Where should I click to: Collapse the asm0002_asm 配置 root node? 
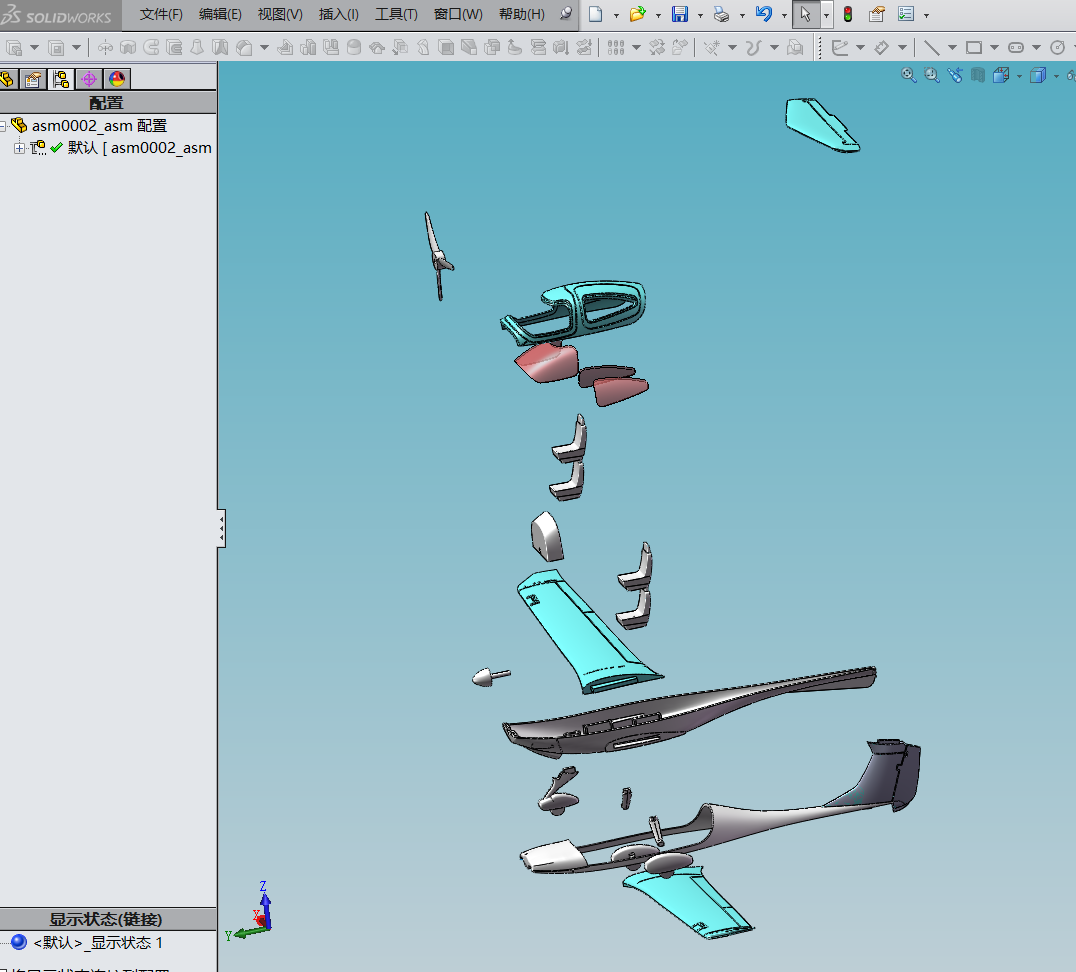[3, 126]
